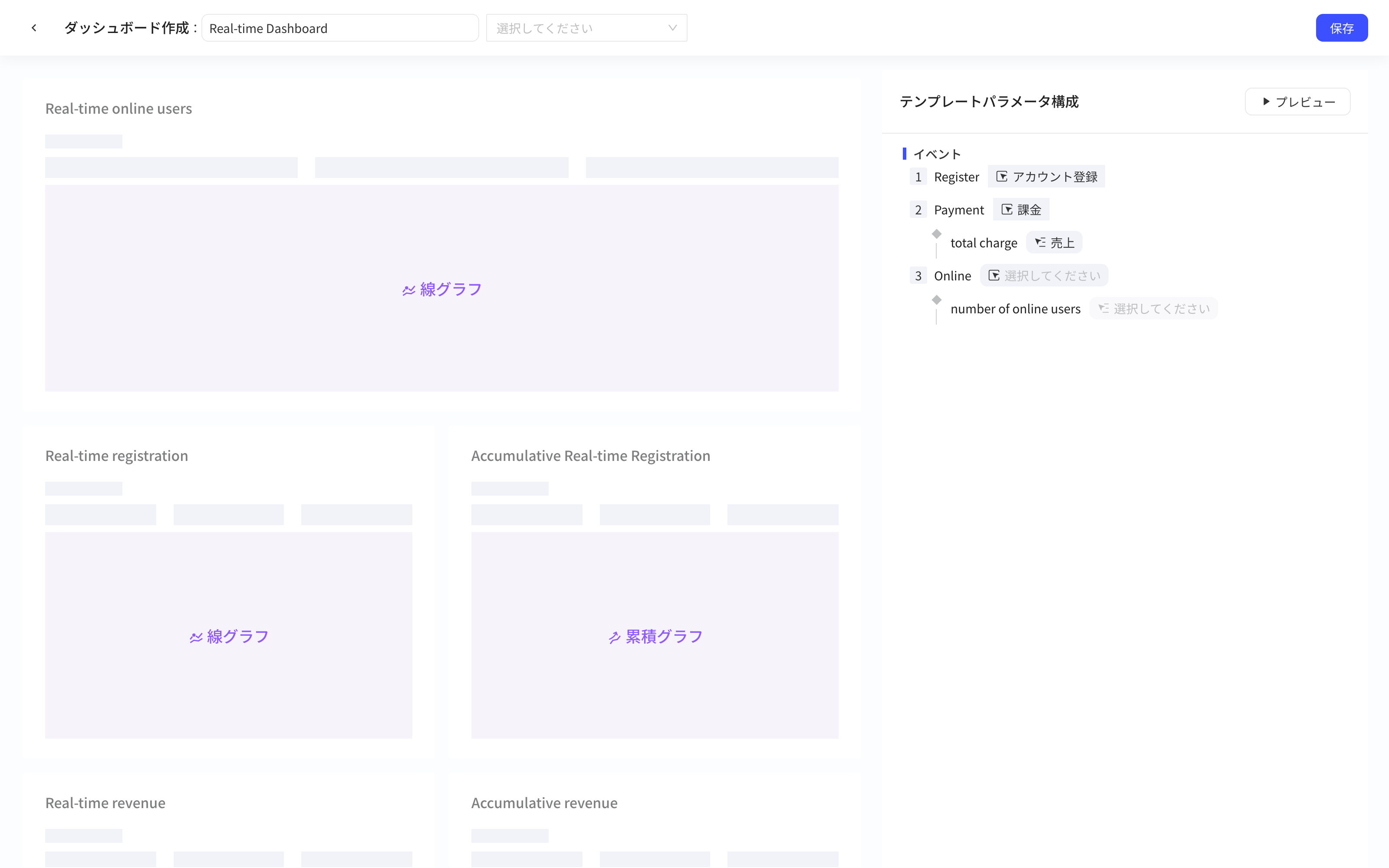Click the Real-time registration title
Image resolution: width=1389 pixels, height=868 pixels.
[116, 455]
